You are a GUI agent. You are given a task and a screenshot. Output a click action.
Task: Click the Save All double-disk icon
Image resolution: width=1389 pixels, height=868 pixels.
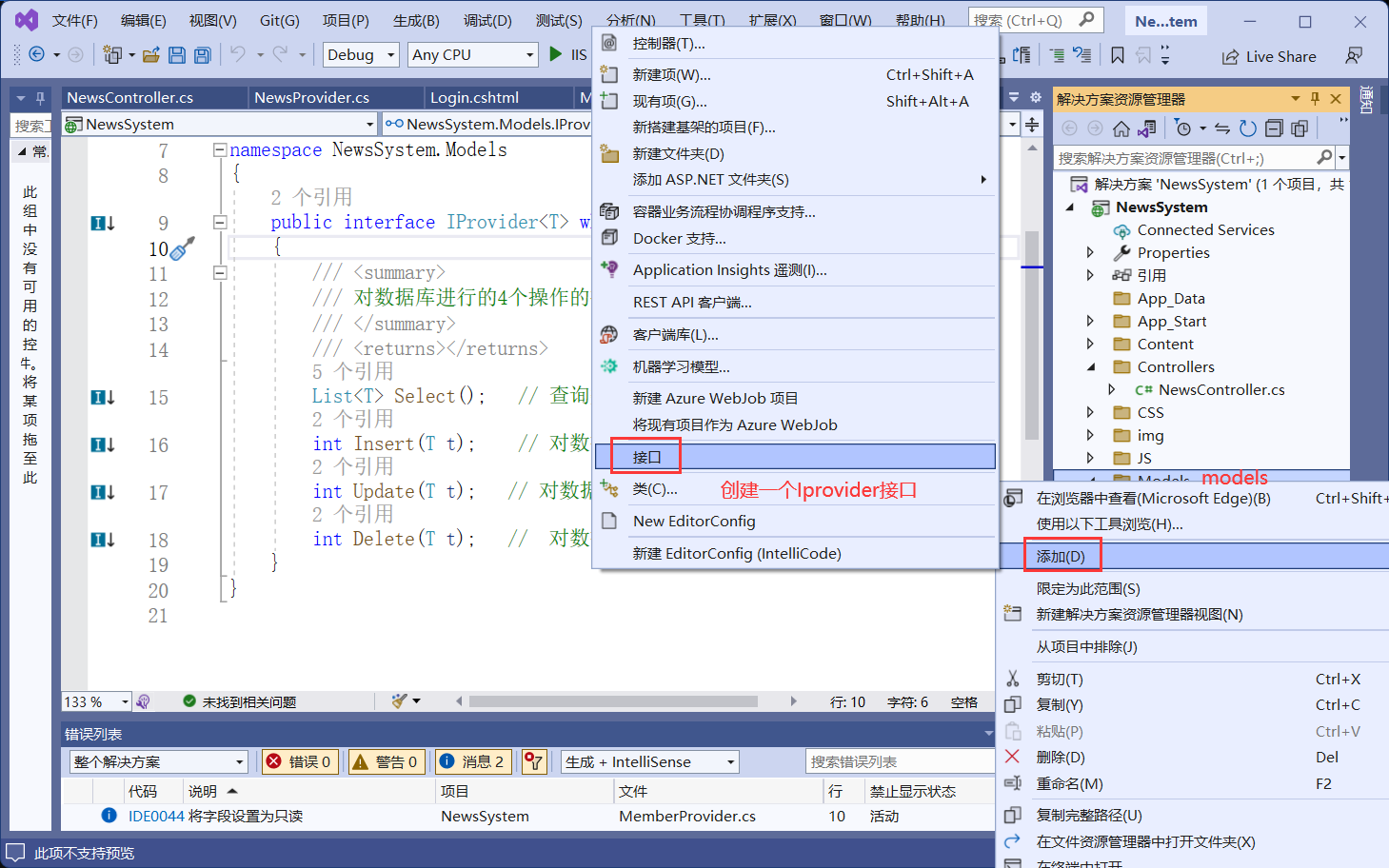point(202,55)
